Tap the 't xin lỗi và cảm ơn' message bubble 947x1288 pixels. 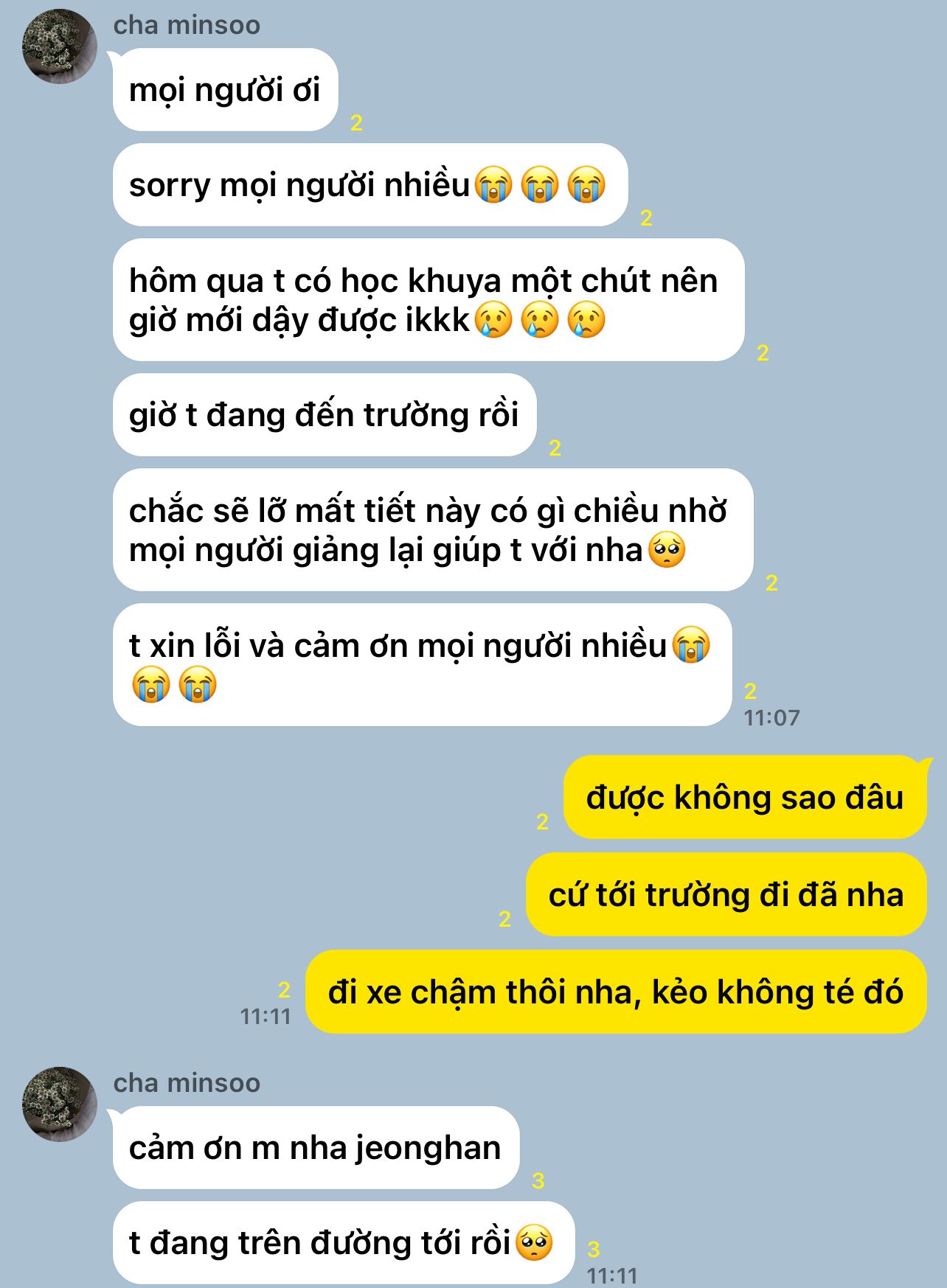(x=422, y=665)
